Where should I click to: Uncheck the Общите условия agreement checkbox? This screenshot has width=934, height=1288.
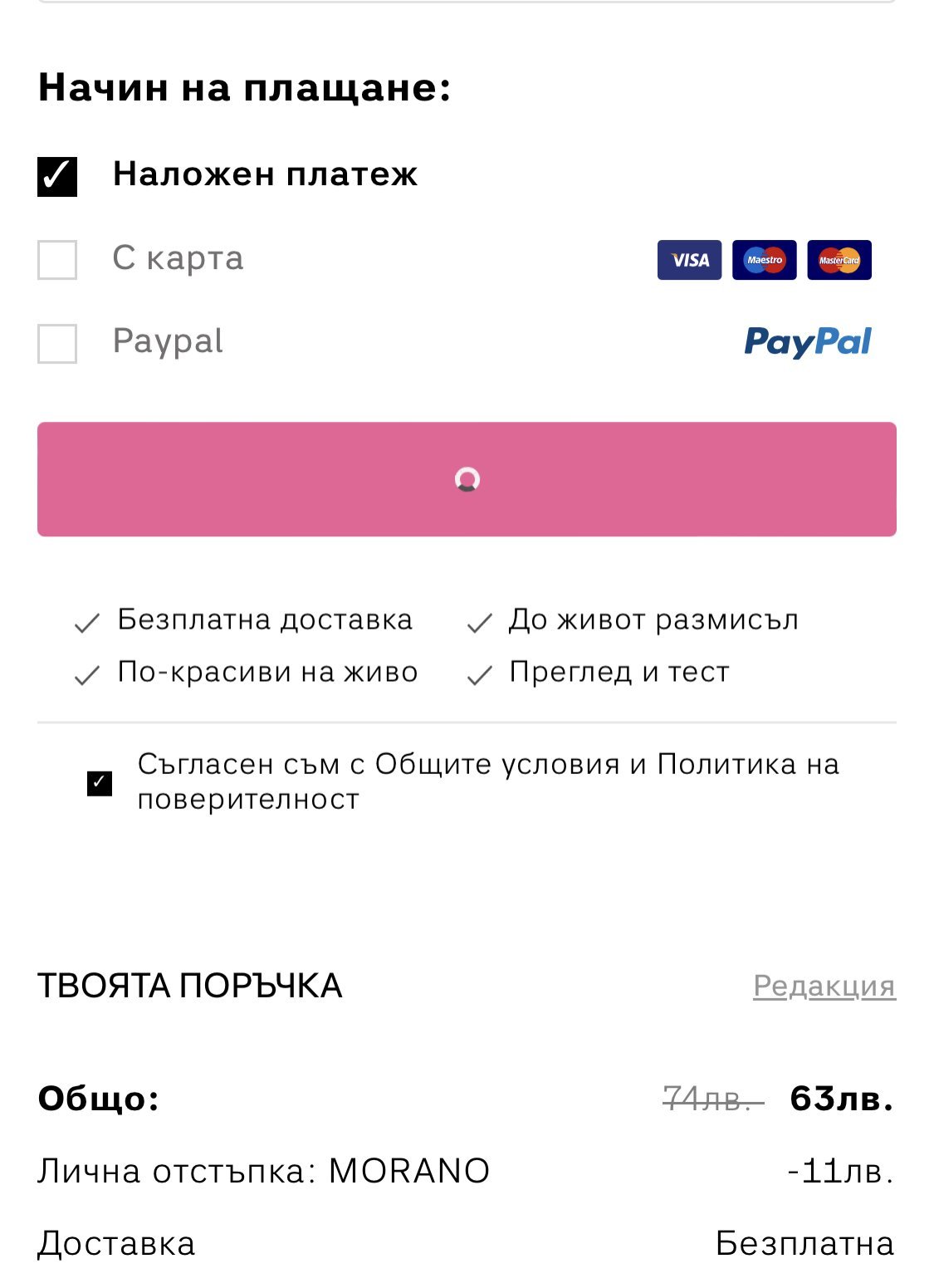point(100,782)
